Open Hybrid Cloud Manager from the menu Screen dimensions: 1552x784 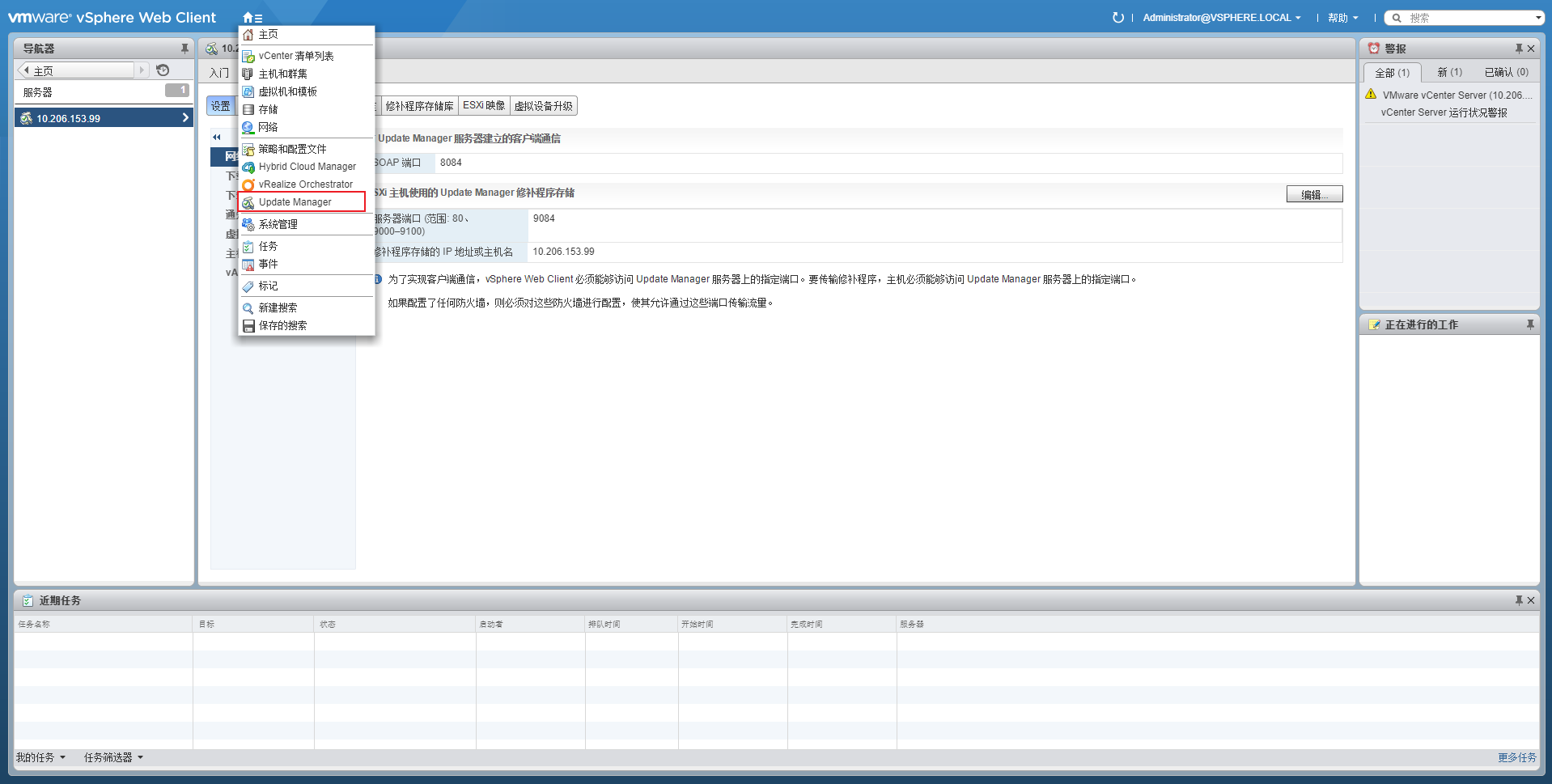point(307,166)
